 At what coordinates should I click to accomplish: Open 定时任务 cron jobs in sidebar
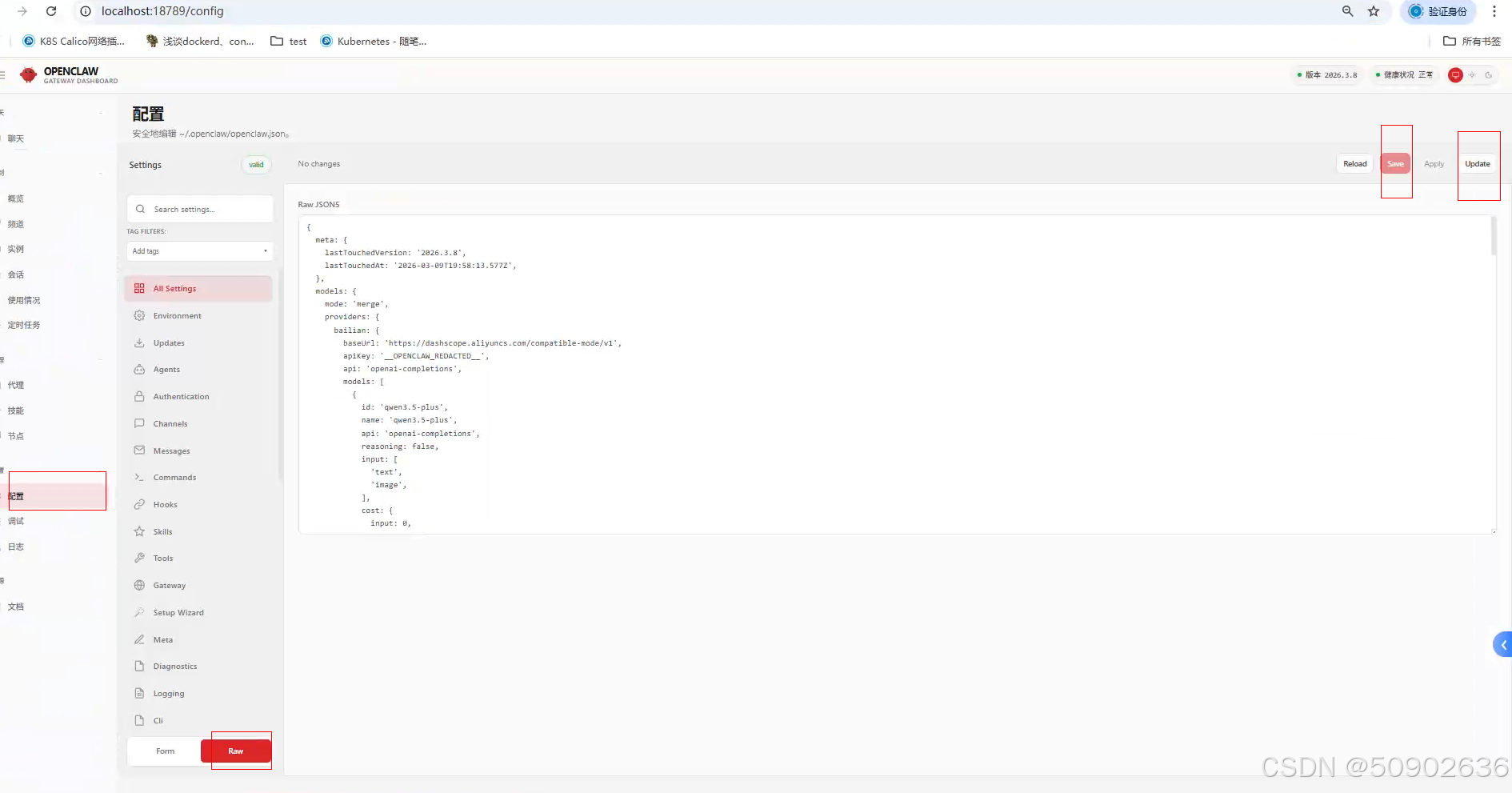(x=24, y=325)
